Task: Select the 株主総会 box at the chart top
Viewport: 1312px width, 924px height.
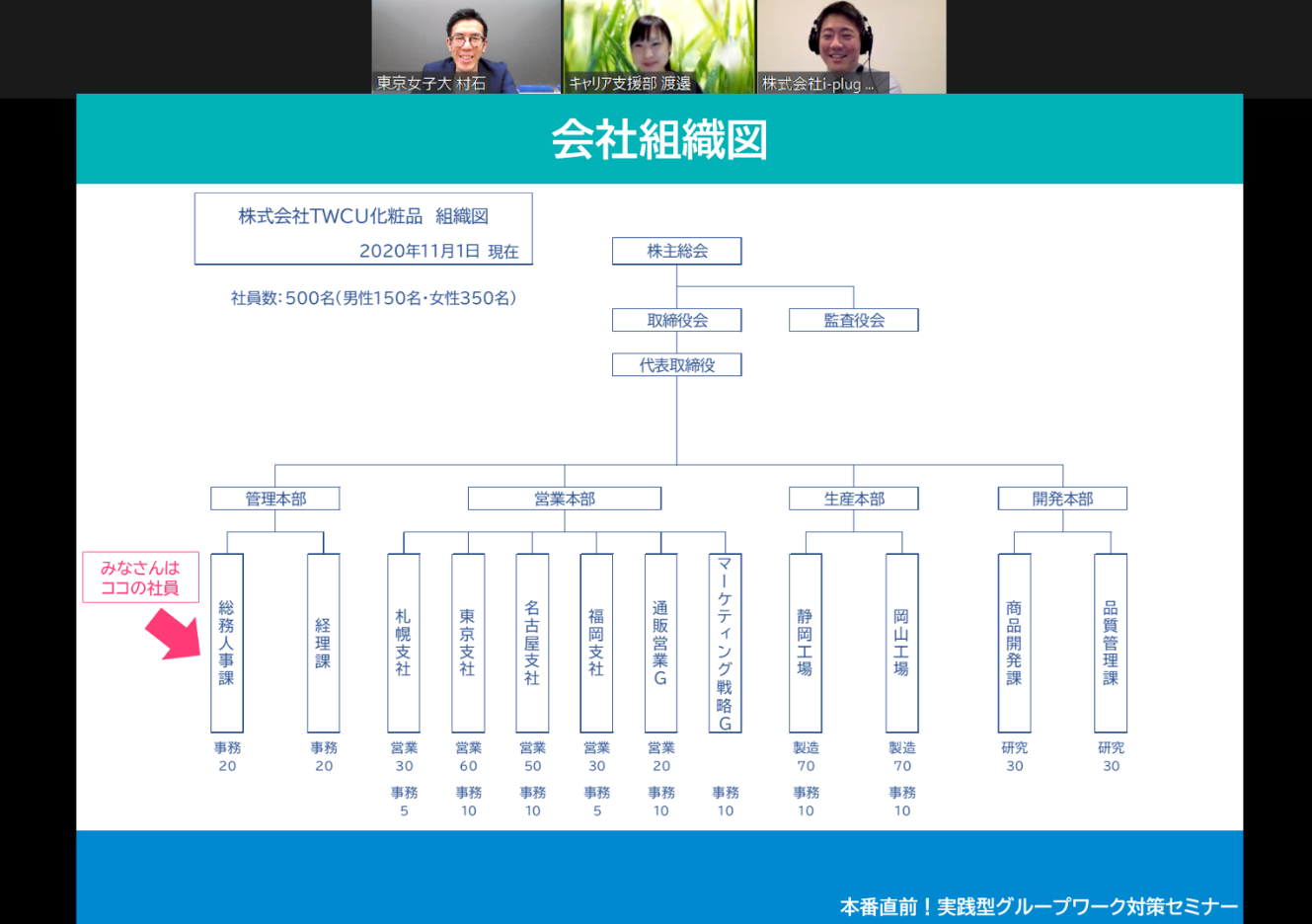Action: 676,251
